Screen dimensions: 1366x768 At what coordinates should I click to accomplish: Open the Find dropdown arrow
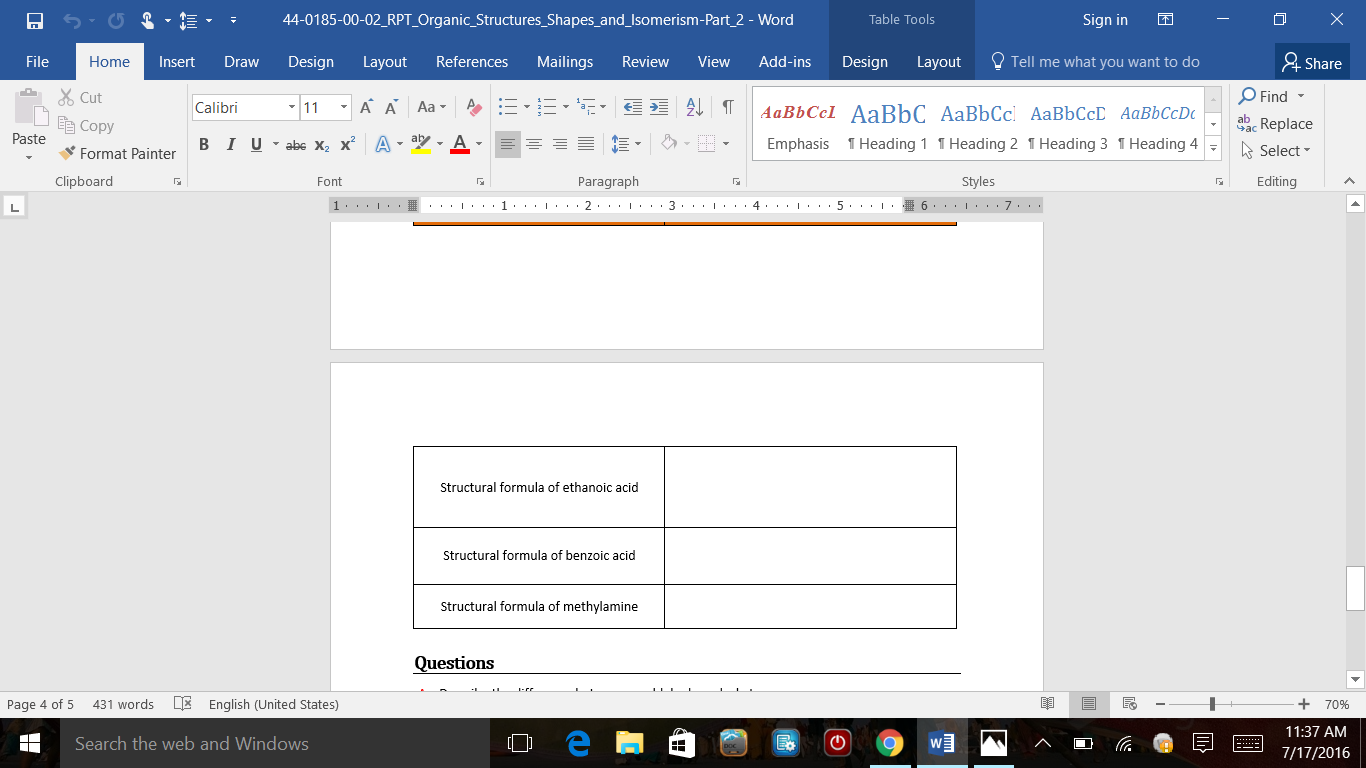(x=1301, y=96)
